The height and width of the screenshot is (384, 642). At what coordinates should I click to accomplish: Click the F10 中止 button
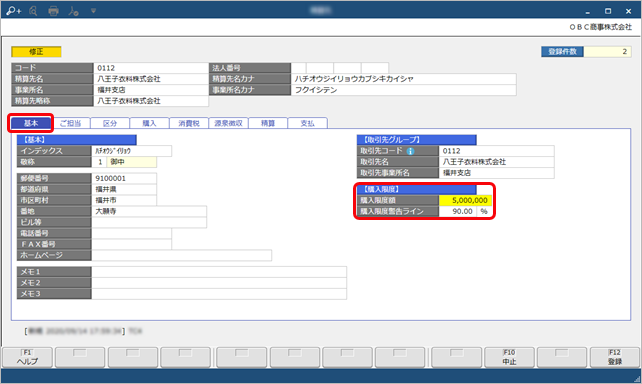509,357
